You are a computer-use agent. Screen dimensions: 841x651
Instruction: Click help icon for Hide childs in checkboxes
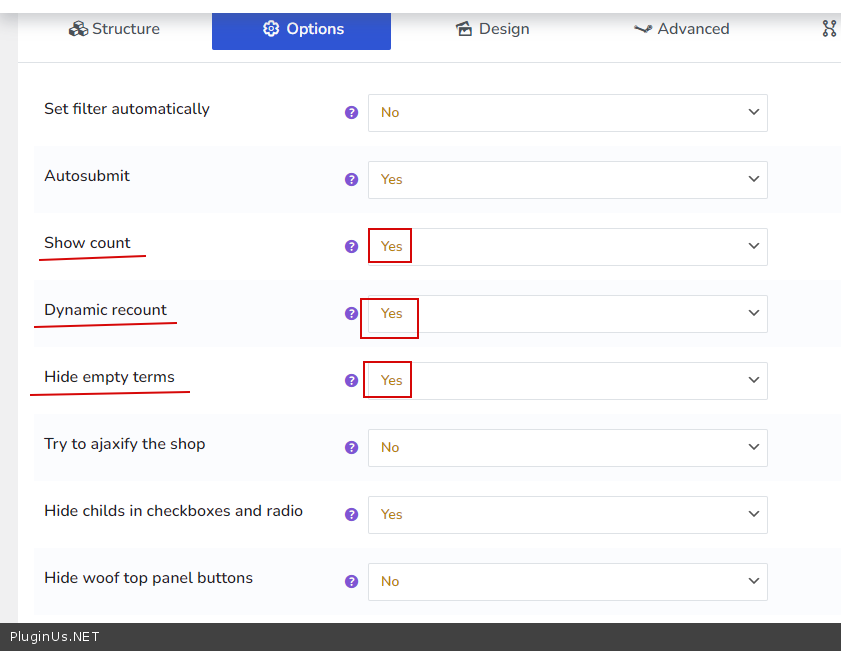point(351,515)
